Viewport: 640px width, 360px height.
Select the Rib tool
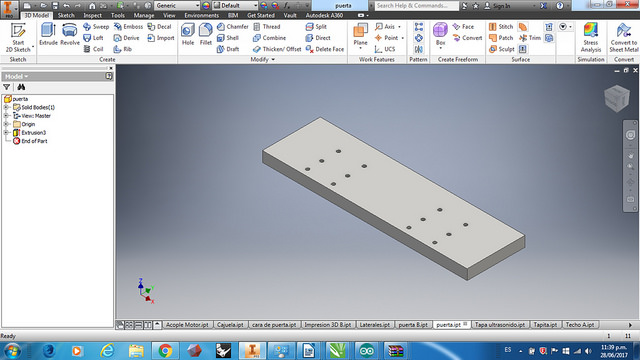point(122,49)
